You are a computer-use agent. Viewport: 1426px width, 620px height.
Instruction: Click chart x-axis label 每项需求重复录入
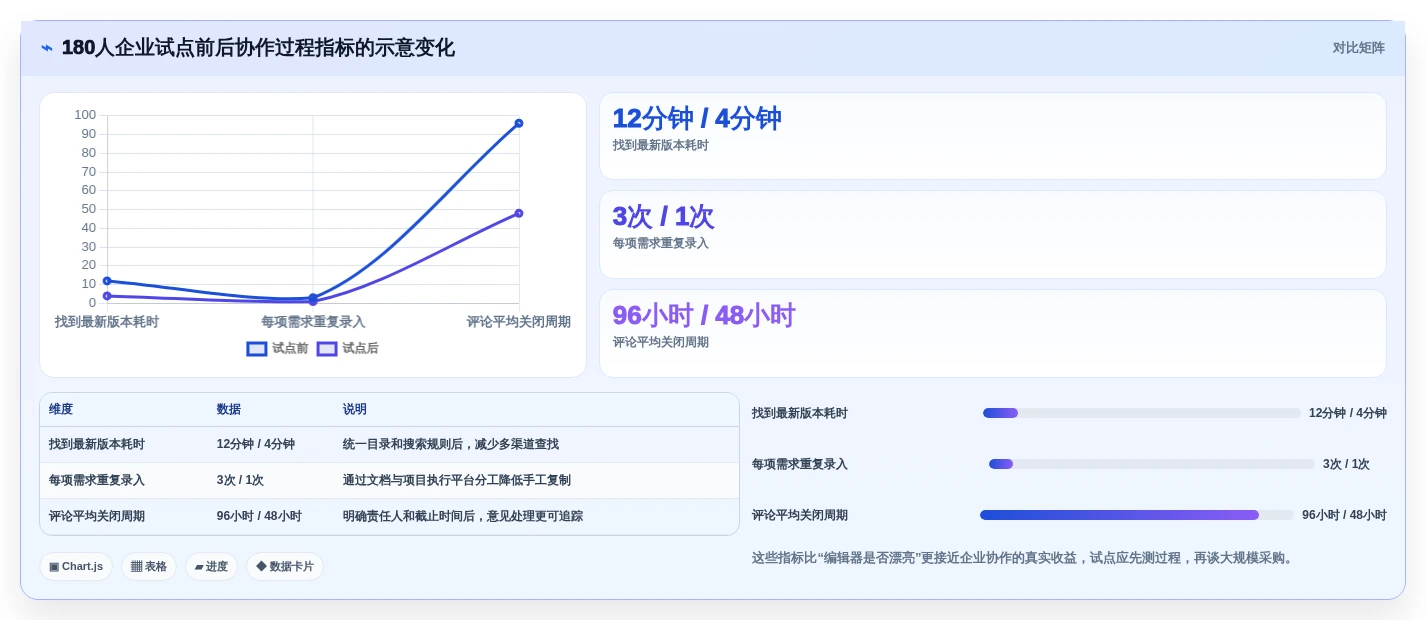coord(313,322)
